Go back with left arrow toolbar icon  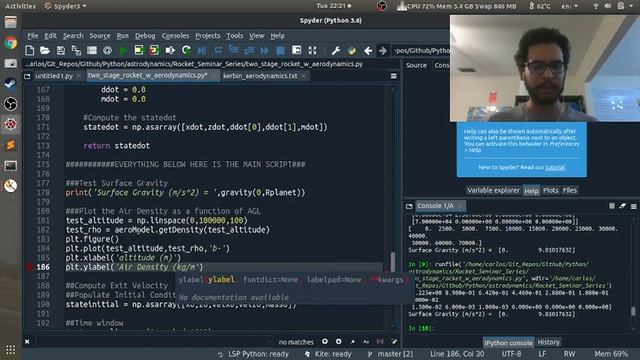(x=368, y=51)
